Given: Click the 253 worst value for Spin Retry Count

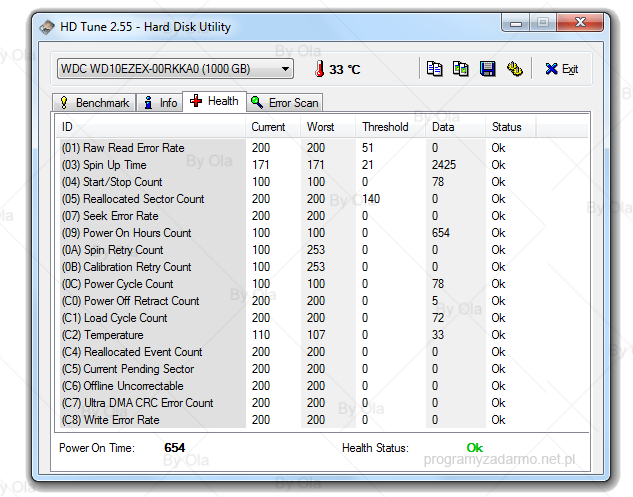Looking at the screenshot, I should click(316, 250).
